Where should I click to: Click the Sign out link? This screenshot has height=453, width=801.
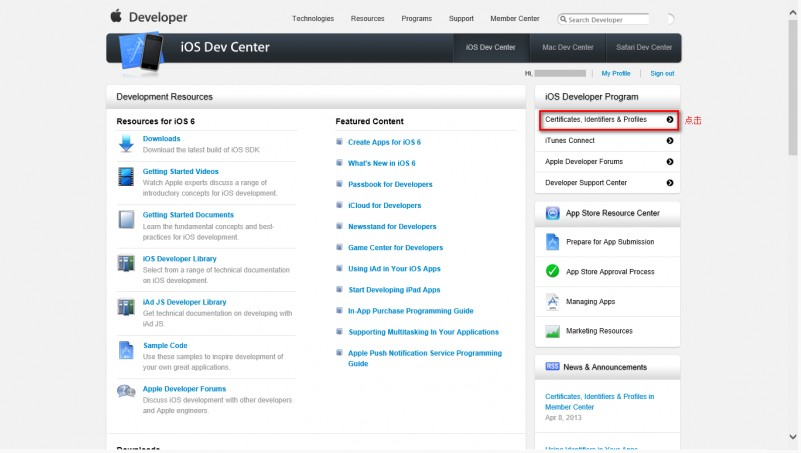(x=662, y=74)
